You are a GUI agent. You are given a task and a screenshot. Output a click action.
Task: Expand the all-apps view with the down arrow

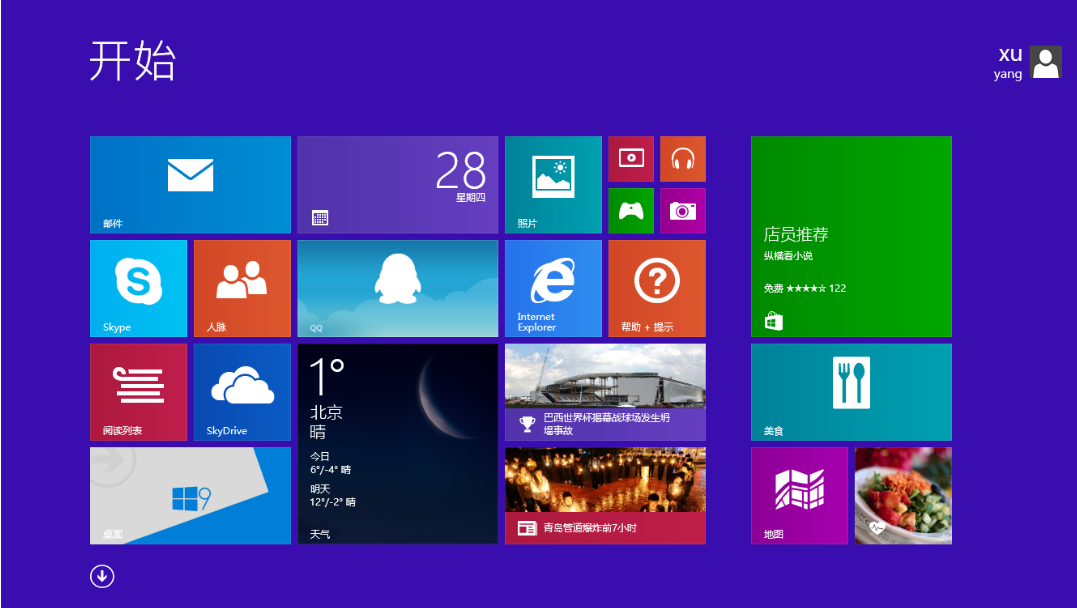(x=101, y=577)
